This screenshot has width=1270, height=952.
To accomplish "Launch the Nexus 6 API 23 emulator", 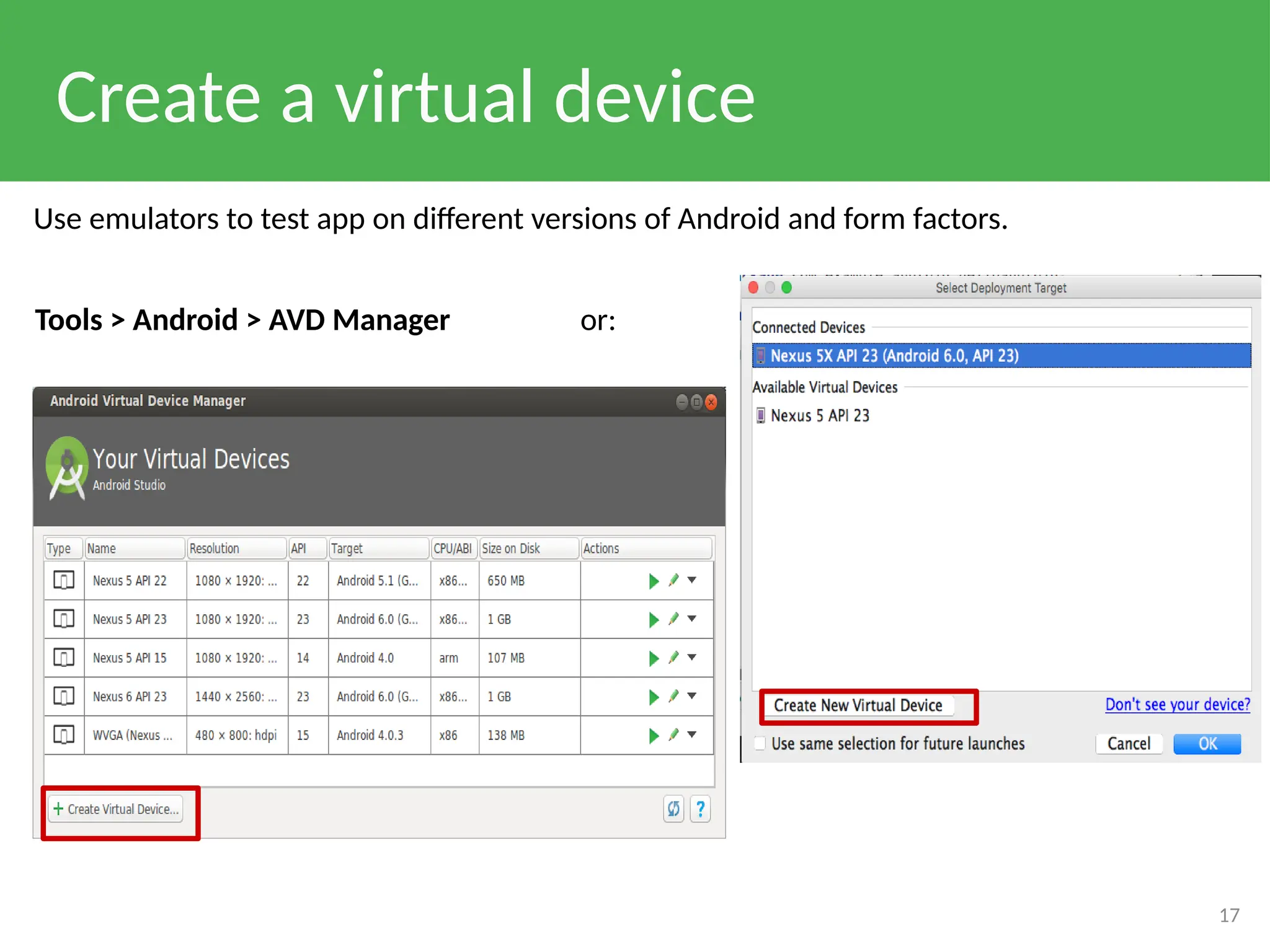I will pos(654,697).
